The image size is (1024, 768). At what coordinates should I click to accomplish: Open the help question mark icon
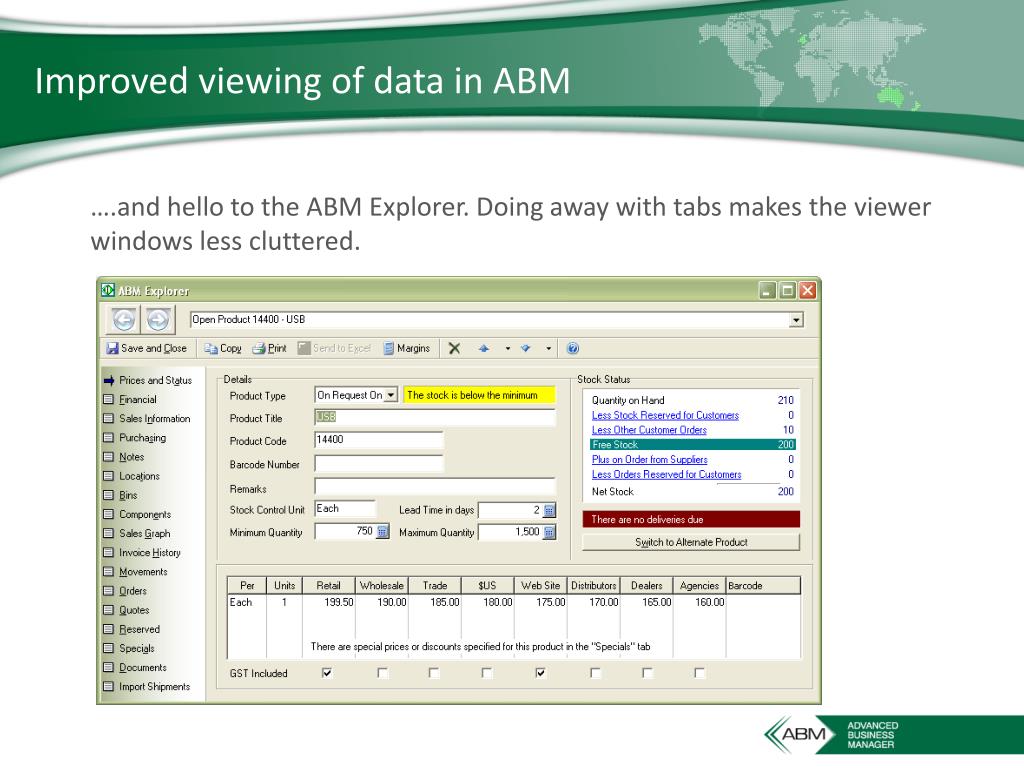[x=573, y=348]
